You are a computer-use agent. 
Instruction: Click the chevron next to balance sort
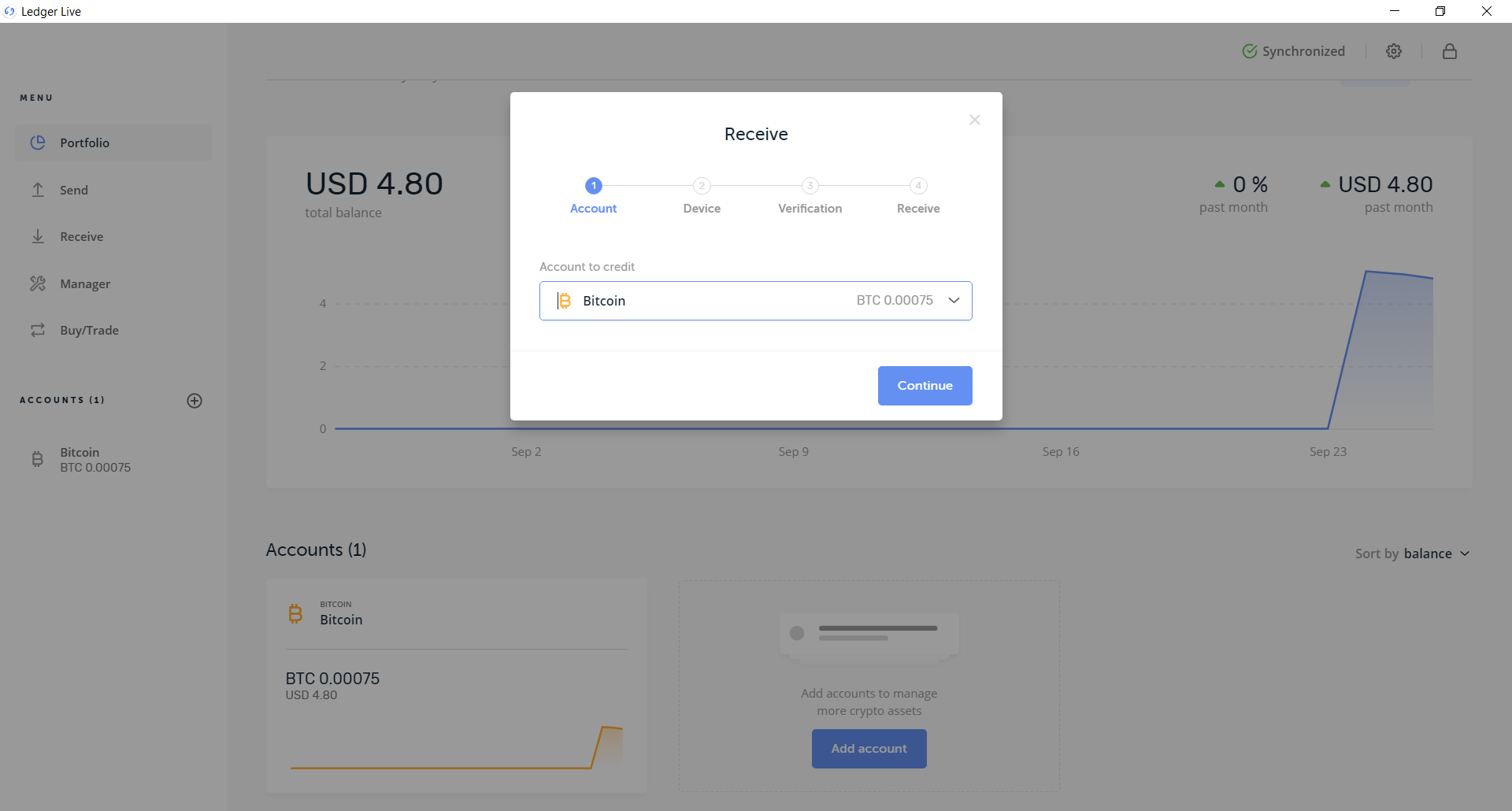1465,554
